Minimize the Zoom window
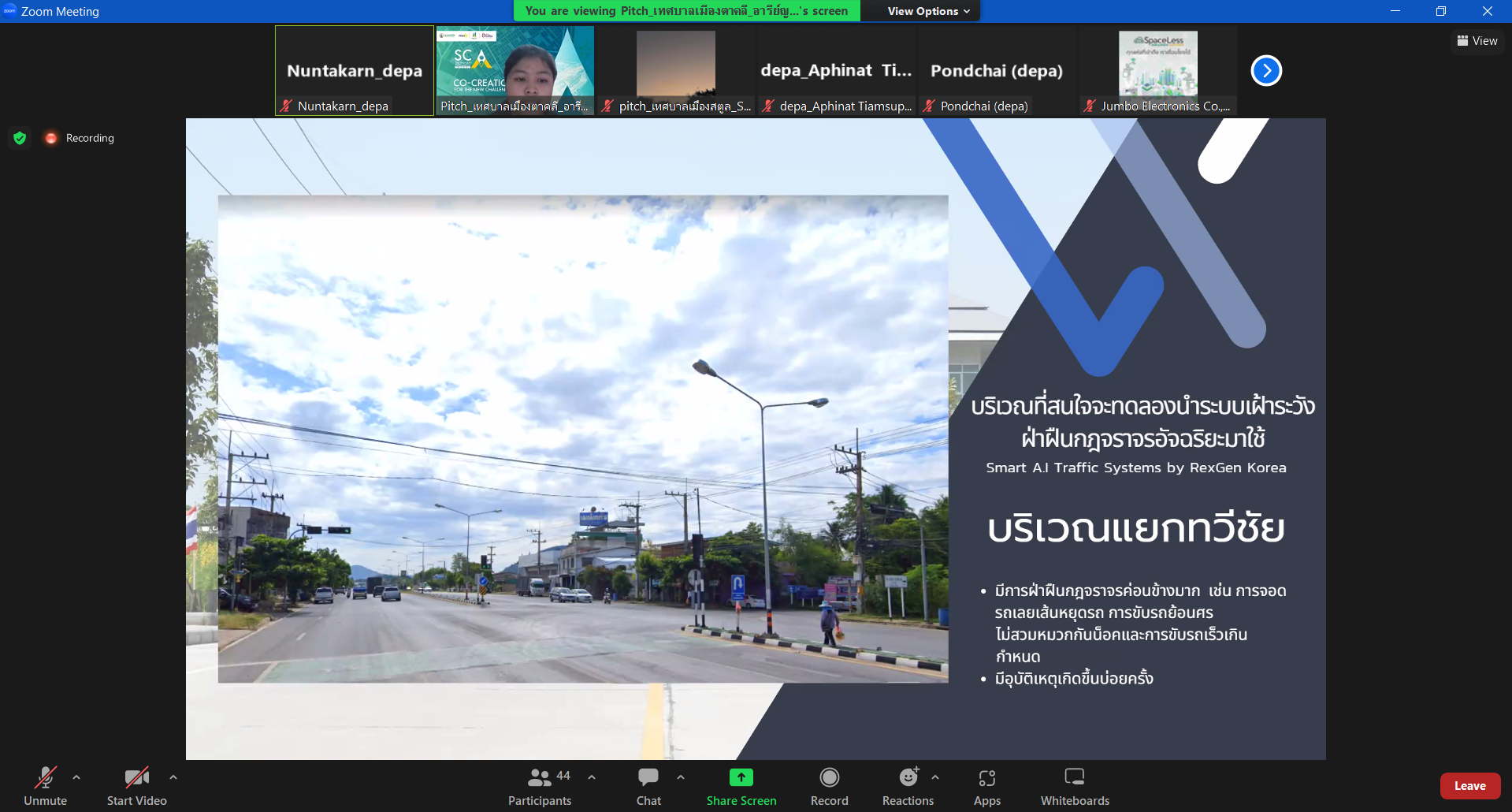This screenshot has width=1512, height=812. coord(1395,11)
